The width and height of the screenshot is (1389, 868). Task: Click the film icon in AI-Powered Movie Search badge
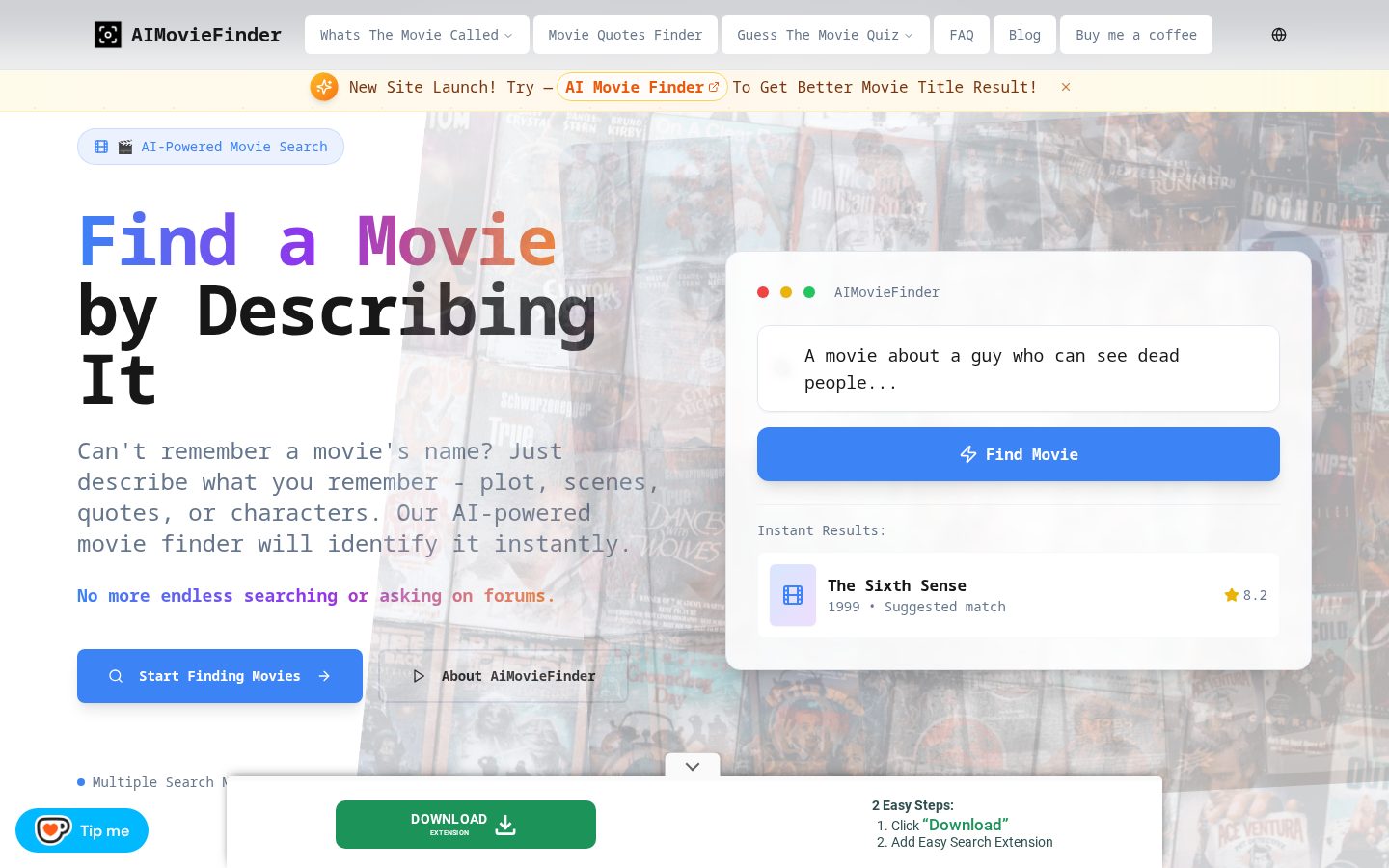(x=101, y=147)
